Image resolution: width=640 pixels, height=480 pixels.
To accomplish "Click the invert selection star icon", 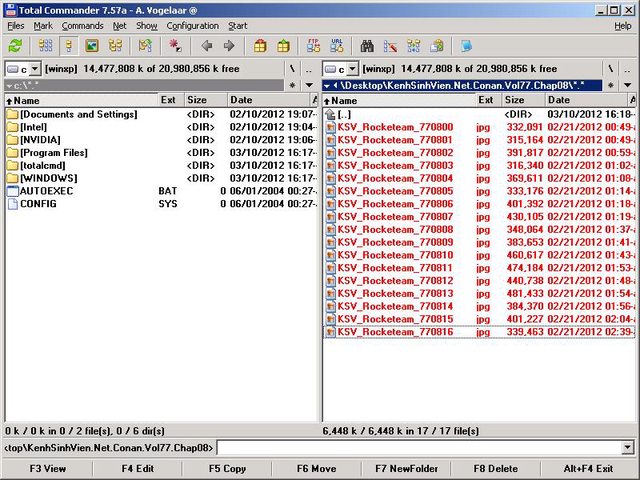I will 176,46.
